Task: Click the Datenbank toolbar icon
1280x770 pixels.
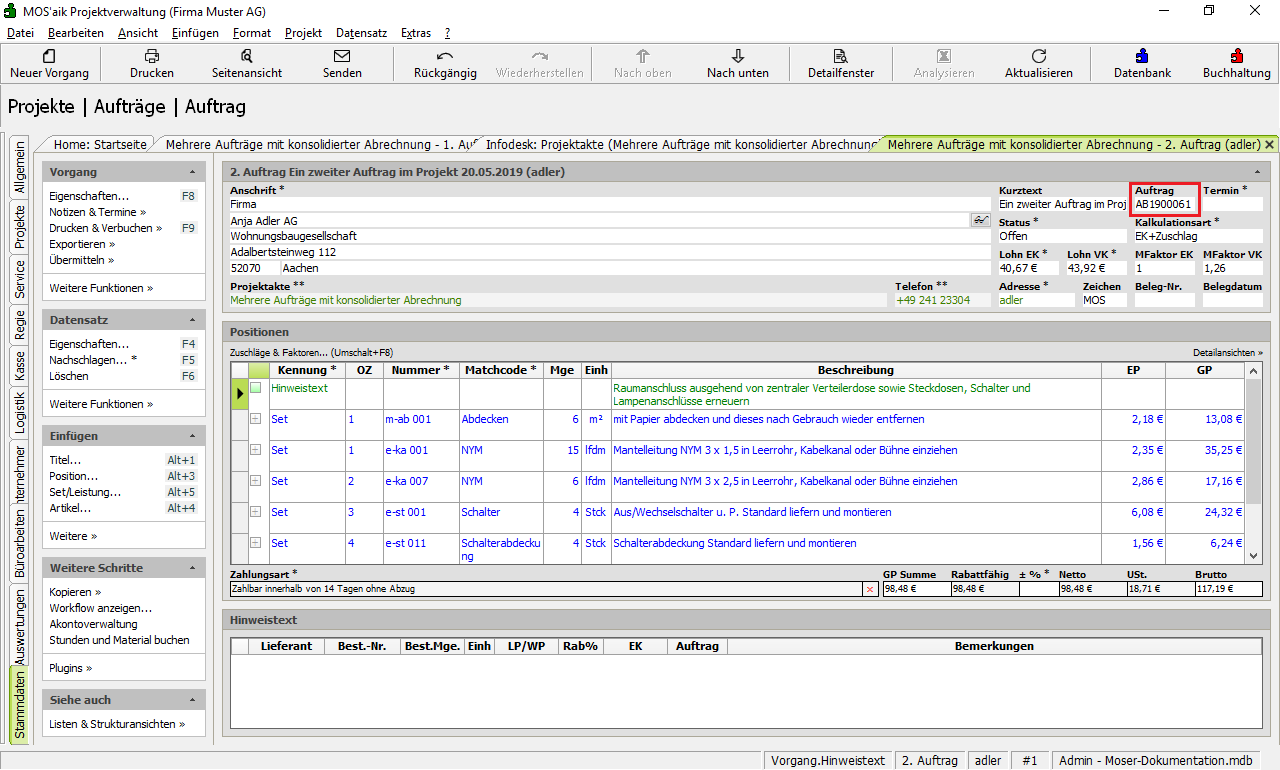Action: 1142,56
